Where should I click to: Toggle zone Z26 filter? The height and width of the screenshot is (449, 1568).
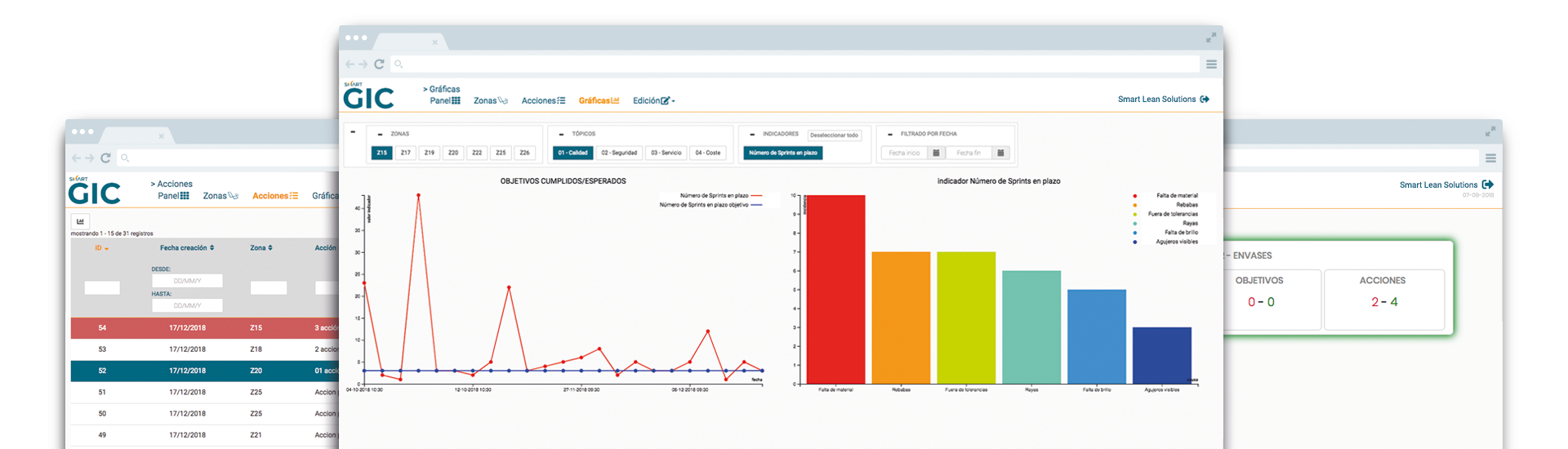524,153
